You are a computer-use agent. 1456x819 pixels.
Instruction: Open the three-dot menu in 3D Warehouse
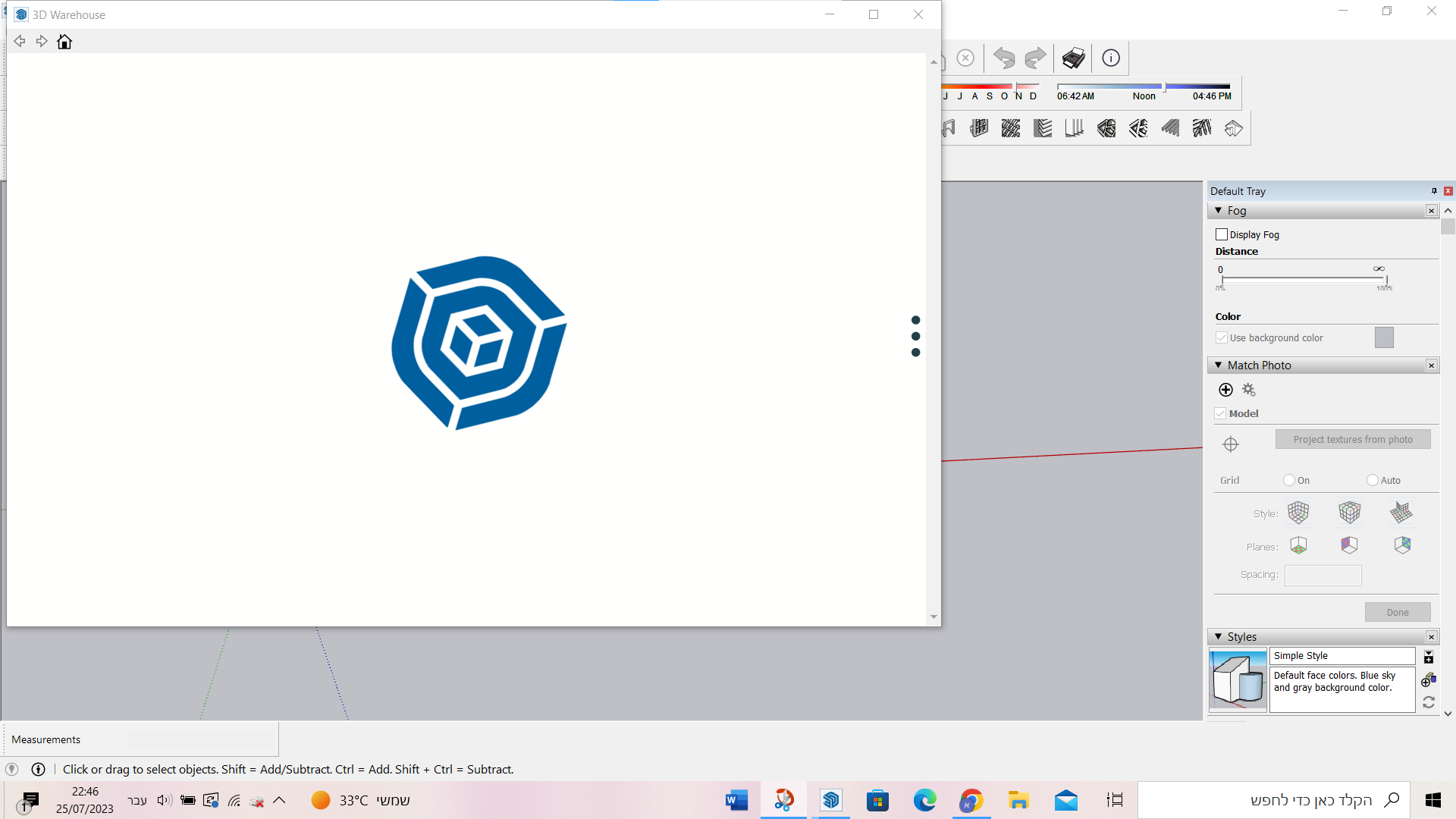(915, 336)
